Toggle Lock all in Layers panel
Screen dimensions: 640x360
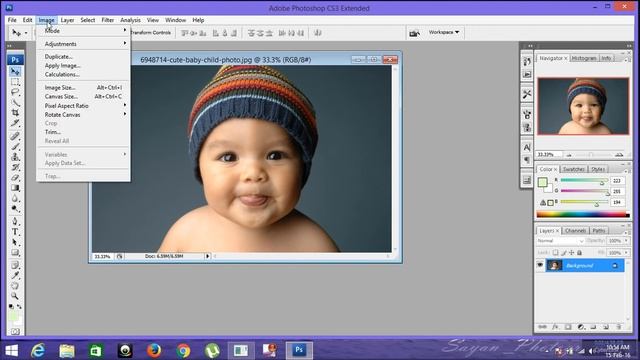point(579,253)
